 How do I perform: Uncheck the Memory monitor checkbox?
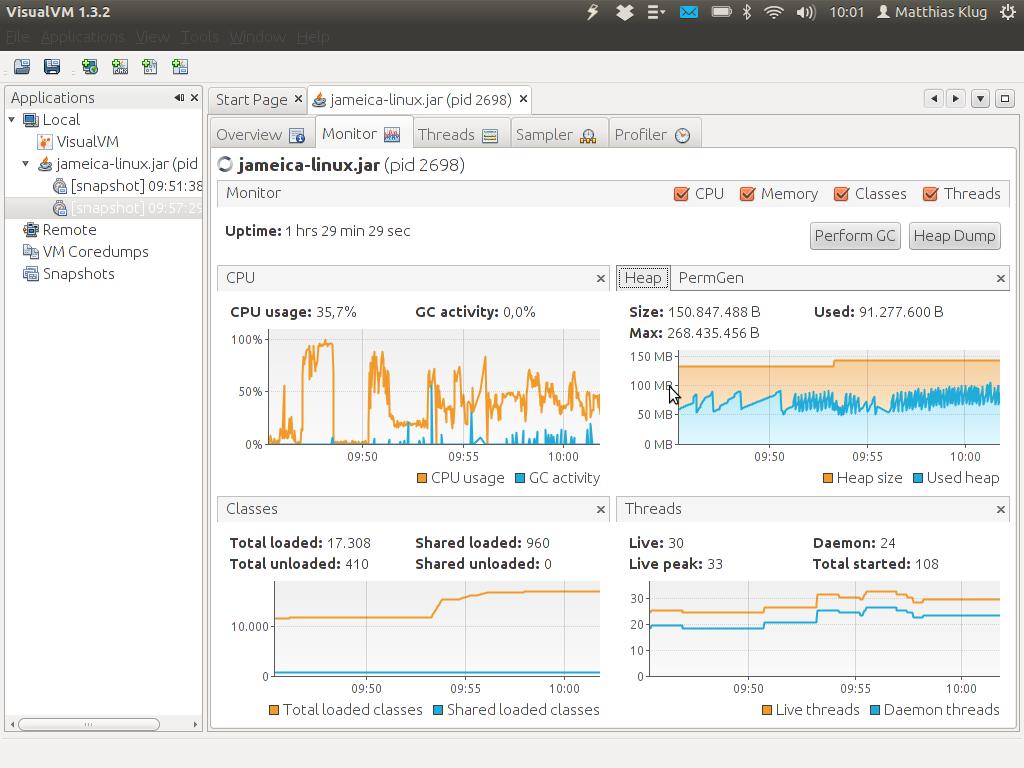pos(746,194)
